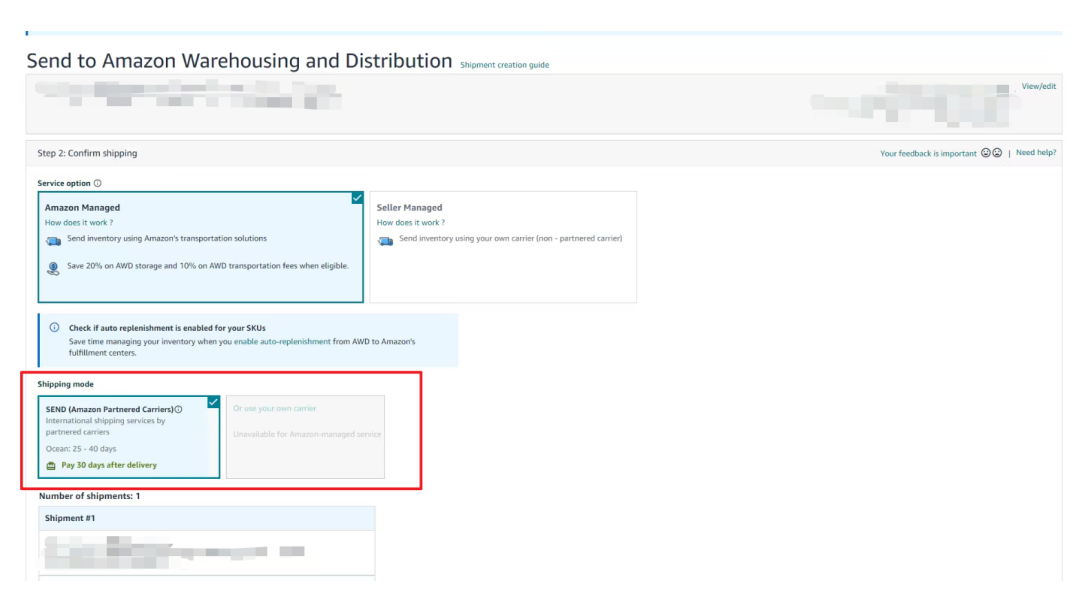Click the calendar icon beside Pay 30 days

tap(51, 466)
